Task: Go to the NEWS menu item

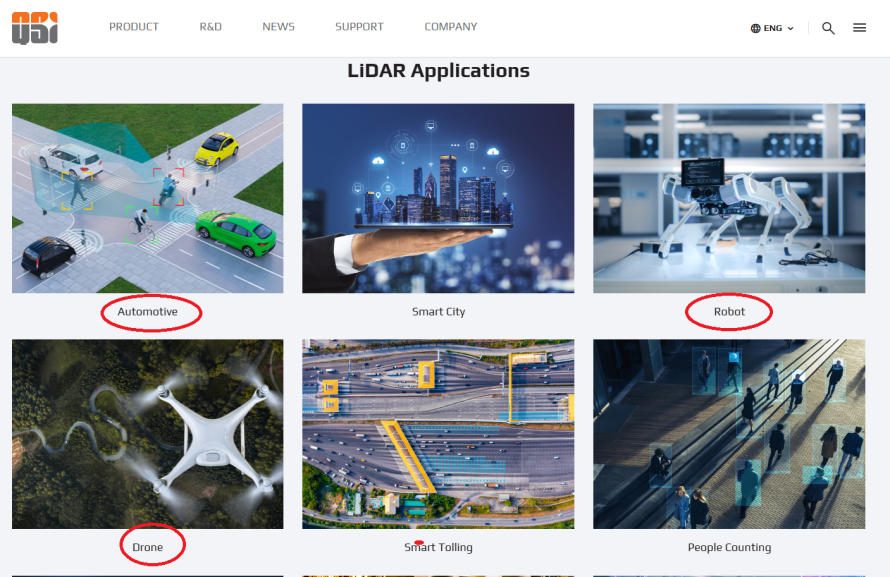Action: pos(278,27)
